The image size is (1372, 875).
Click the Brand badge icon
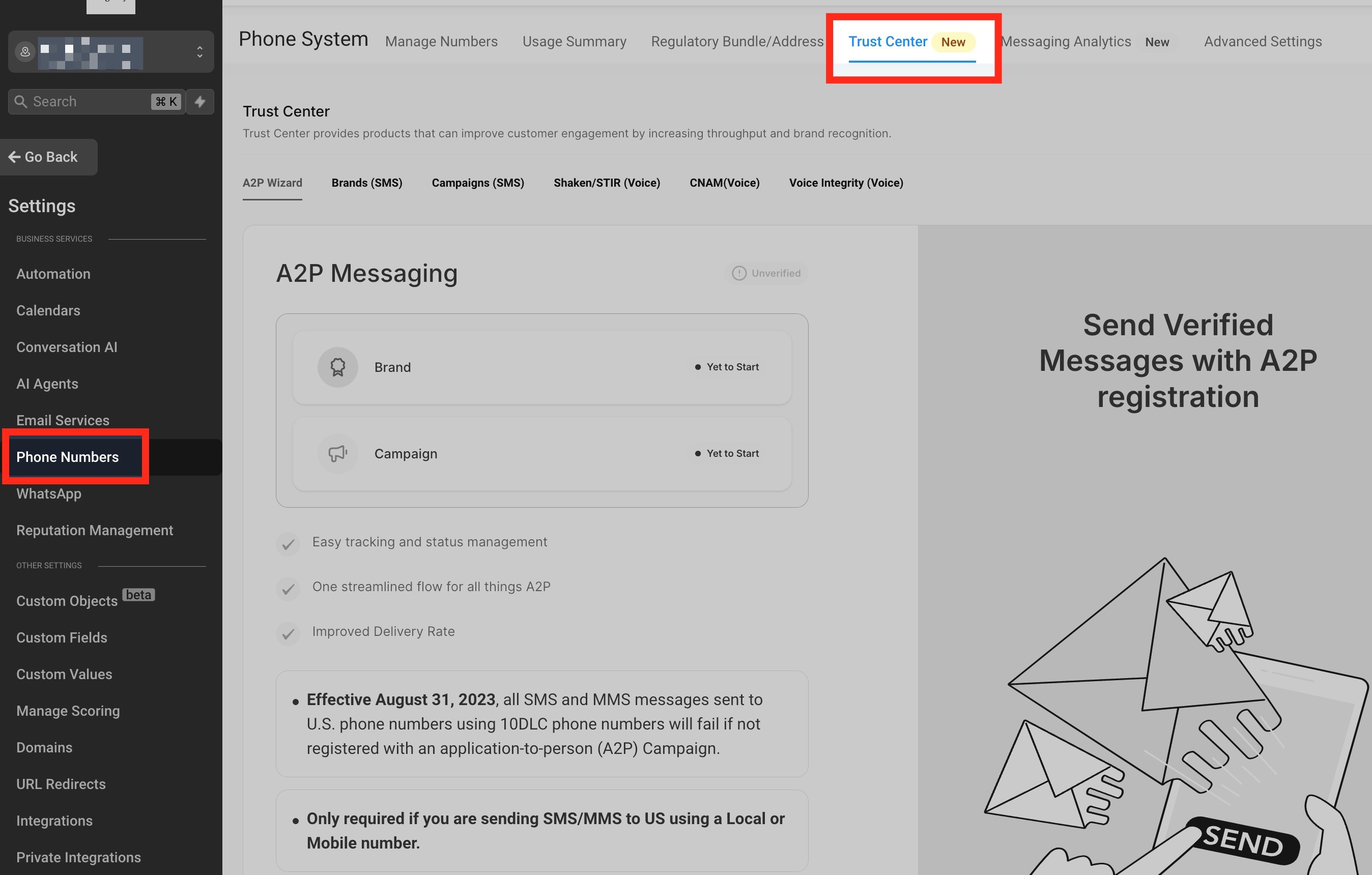click(337, 367)
